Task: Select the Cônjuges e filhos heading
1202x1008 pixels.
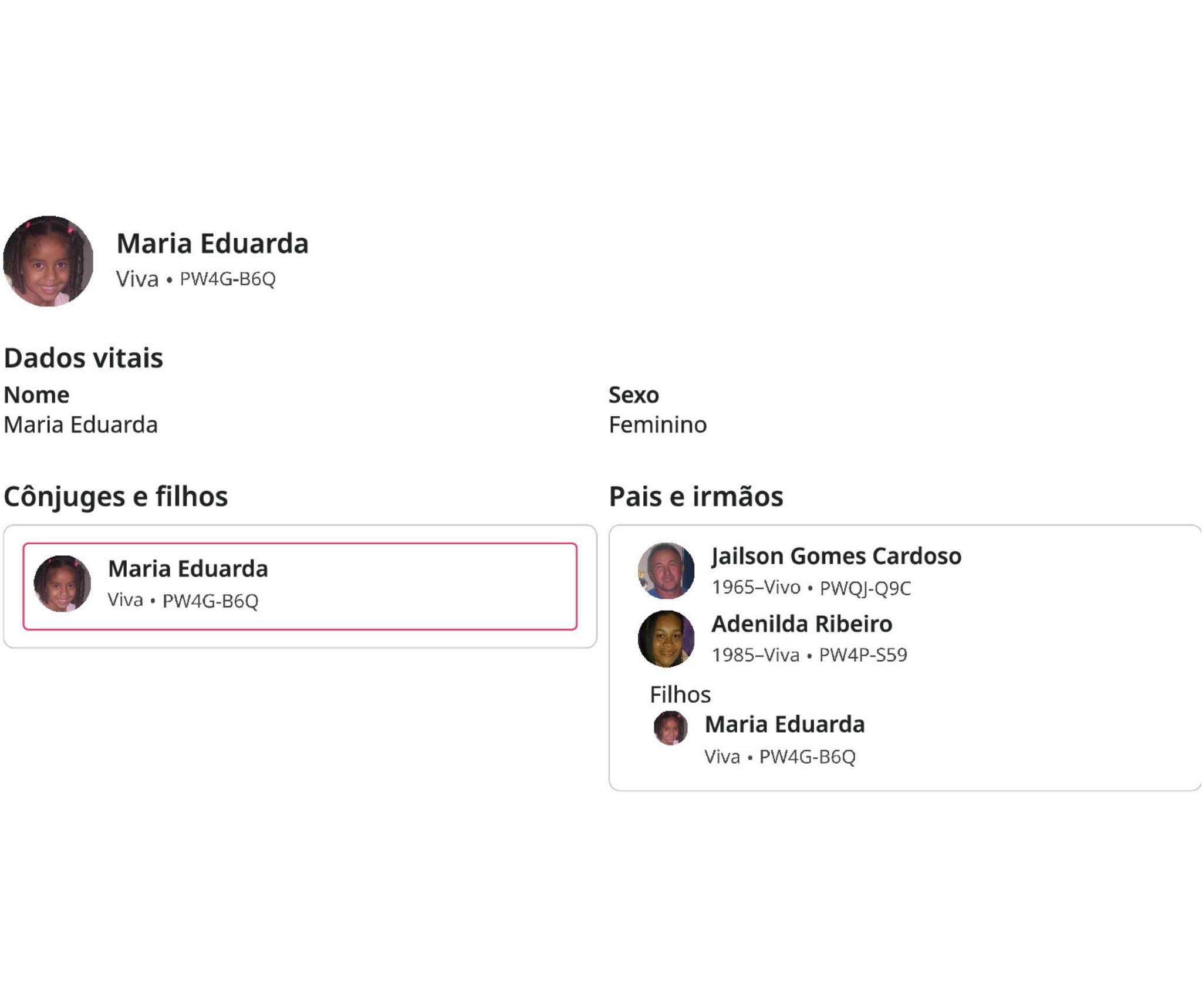Action: (116, 496)
